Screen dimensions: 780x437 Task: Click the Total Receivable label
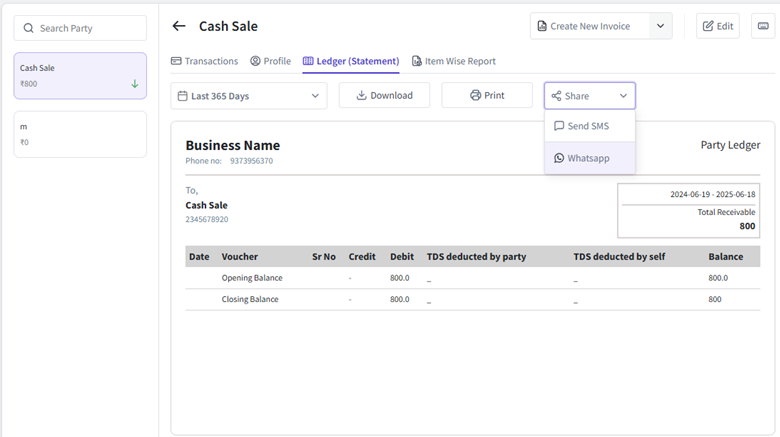pyautogui.click(x=726, y=212)
